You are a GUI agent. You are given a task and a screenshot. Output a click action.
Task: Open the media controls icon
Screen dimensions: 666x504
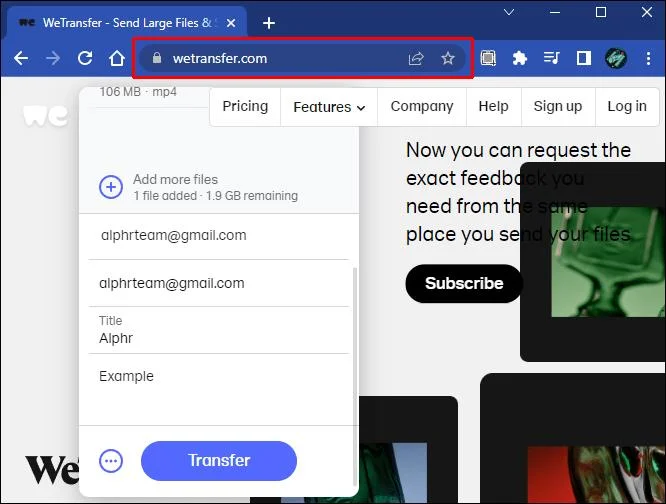point(551,58)
